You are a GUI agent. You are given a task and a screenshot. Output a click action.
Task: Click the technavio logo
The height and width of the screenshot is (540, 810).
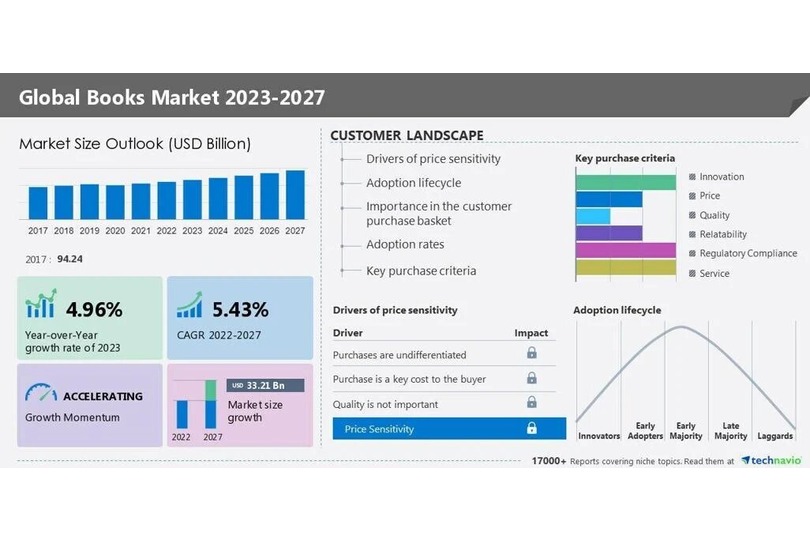[x=771, y=460]
